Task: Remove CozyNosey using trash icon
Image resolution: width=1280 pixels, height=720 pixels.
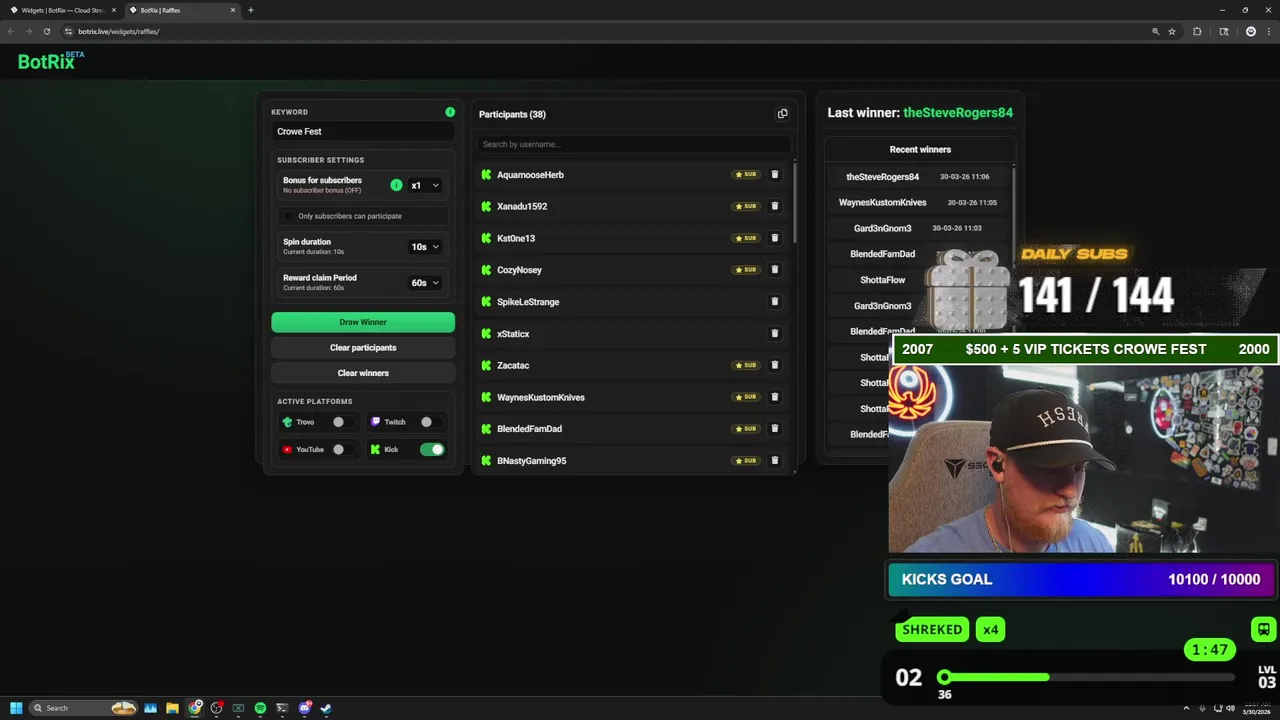Action: tap(774, 269)
